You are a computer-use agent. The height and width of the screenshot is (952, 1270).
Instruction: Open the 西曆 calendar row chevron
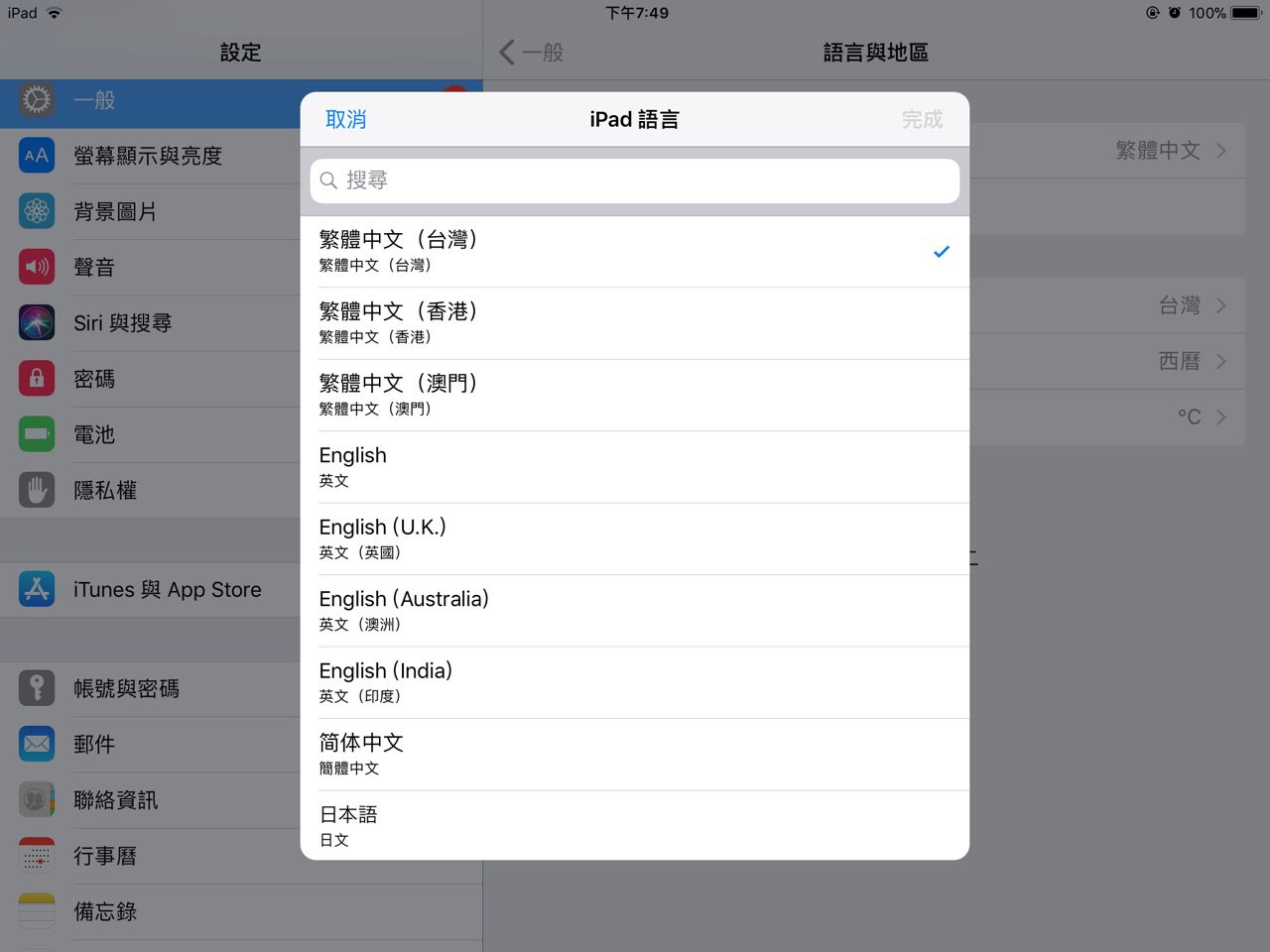click(1221, 361)
